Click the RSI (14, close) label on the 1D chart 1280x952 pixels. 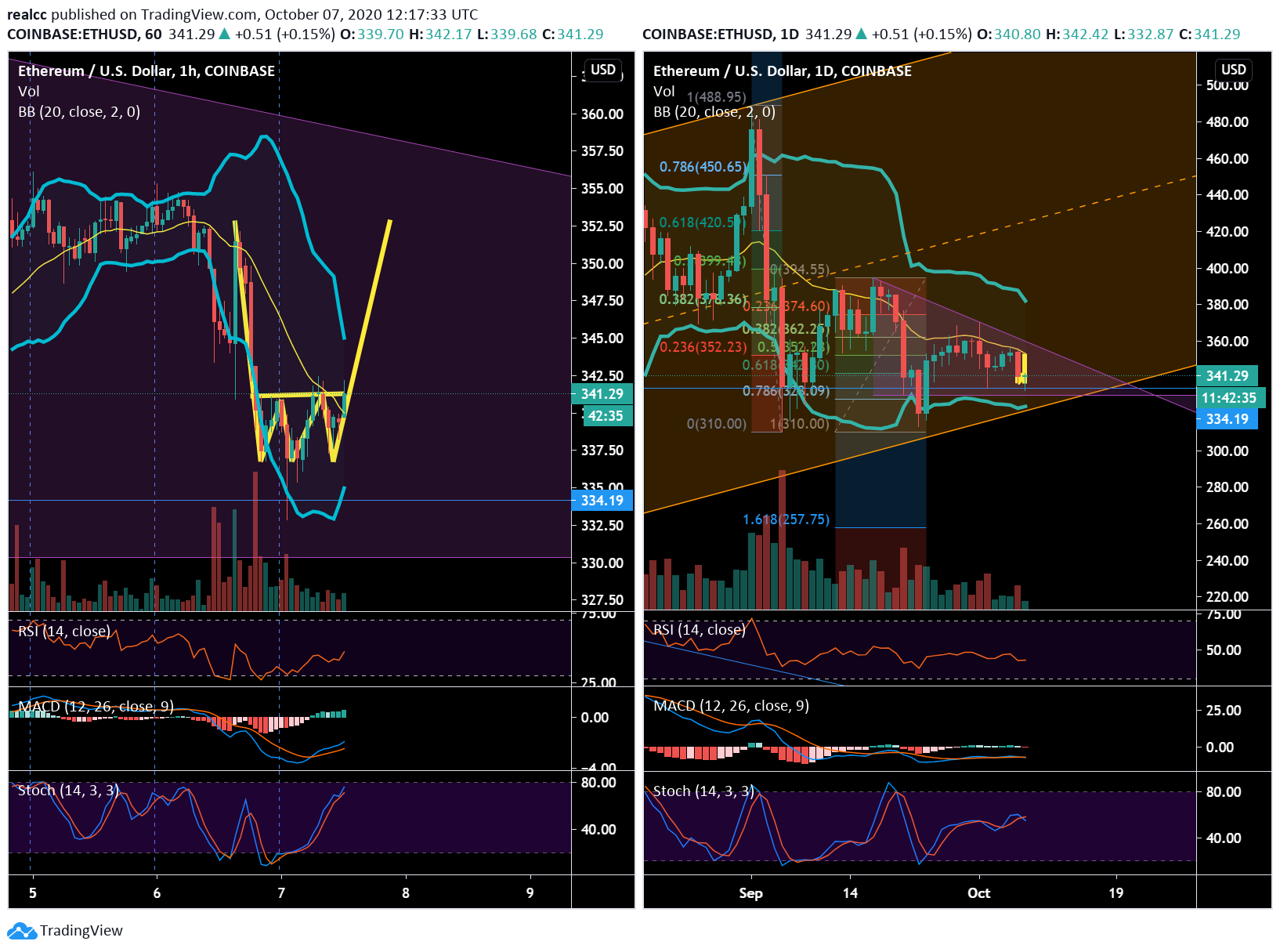[x=700, y=630]
